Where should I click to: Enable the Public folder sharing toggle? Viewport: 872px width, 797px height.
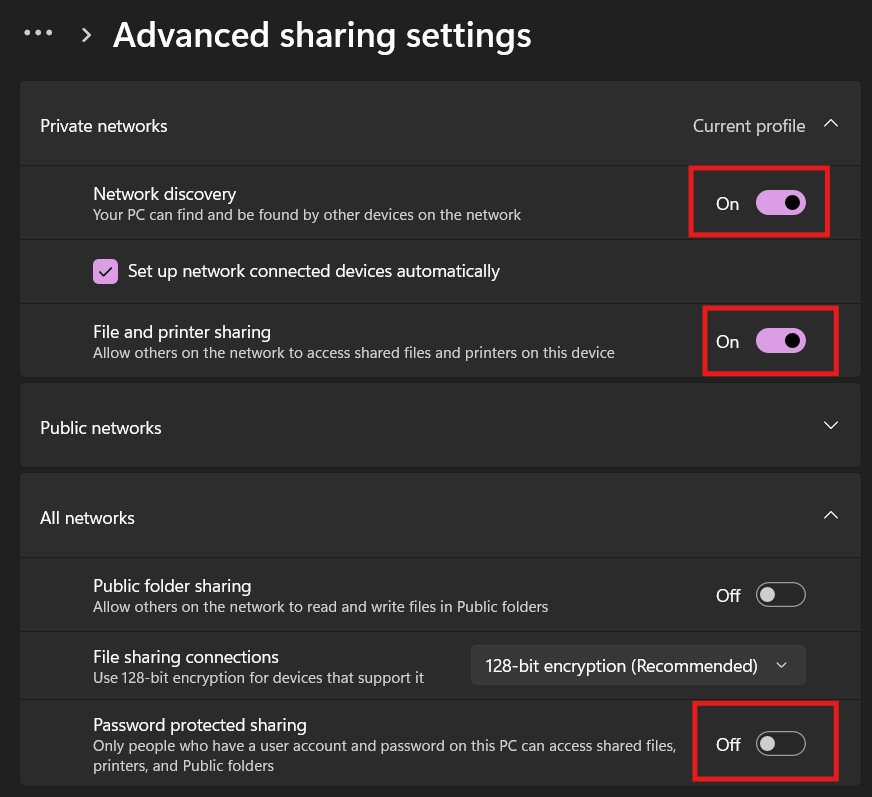(780, 595)
